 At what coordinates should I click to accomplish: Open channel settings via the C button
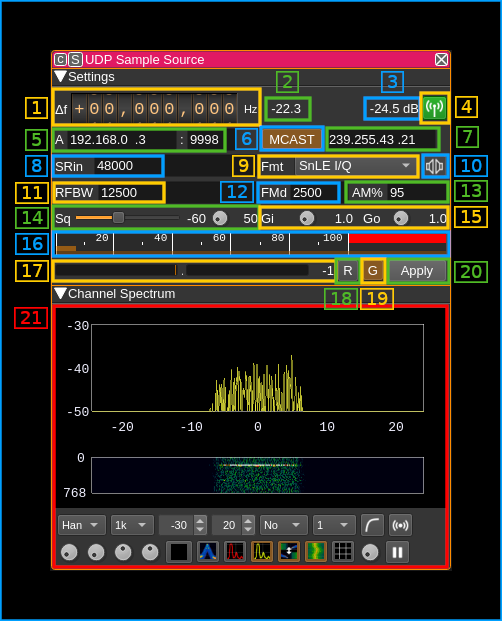pyautogui.click(x=60, y=60)
